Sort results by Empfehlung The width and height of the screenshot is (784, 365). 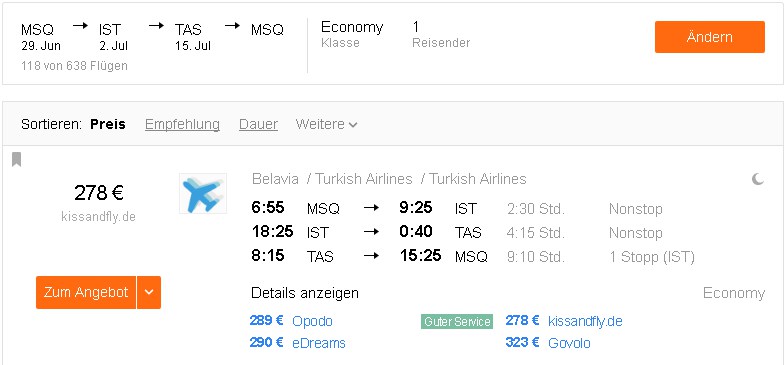click(182, 124)
